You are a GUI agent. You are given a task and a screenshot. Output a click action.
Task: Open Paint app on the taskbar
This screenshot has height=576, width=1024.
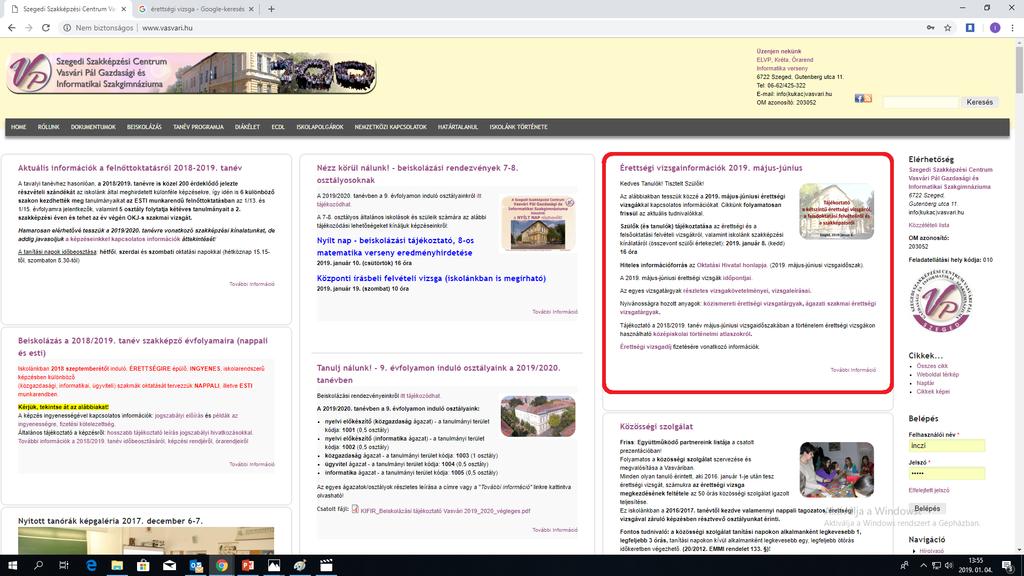[x=300, y=566]
